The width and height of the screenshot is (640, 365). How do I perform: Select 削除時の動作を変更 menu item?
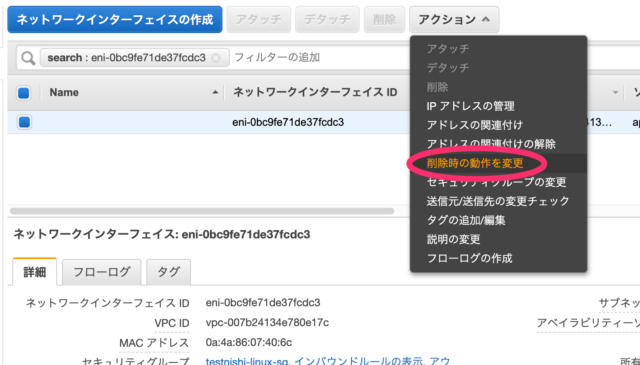point(475,163)
